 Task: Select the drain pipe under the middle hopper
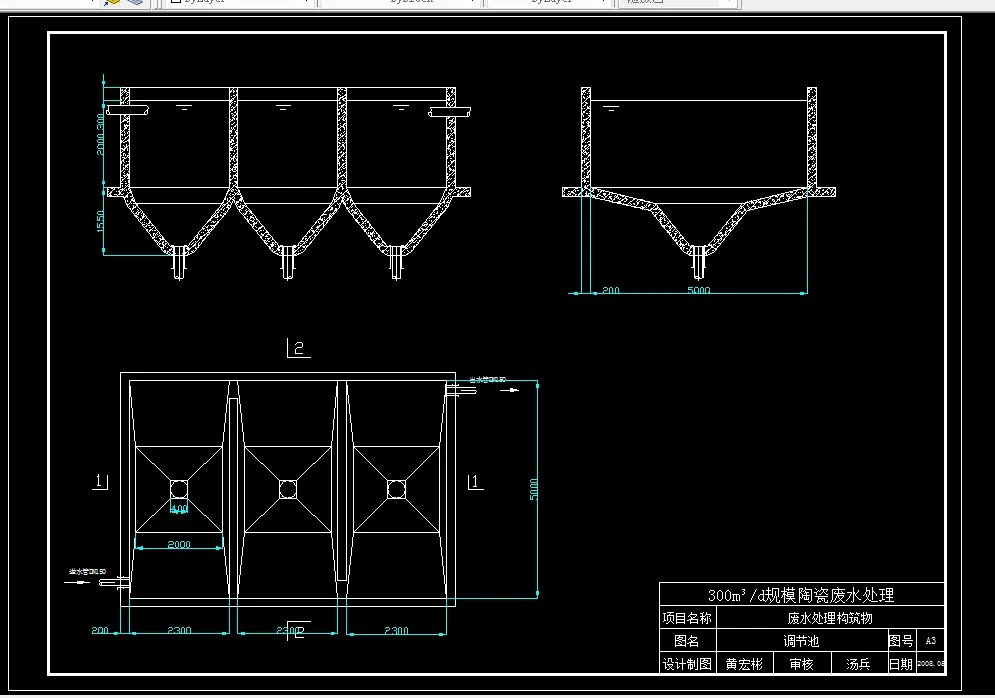click(287, 263)
